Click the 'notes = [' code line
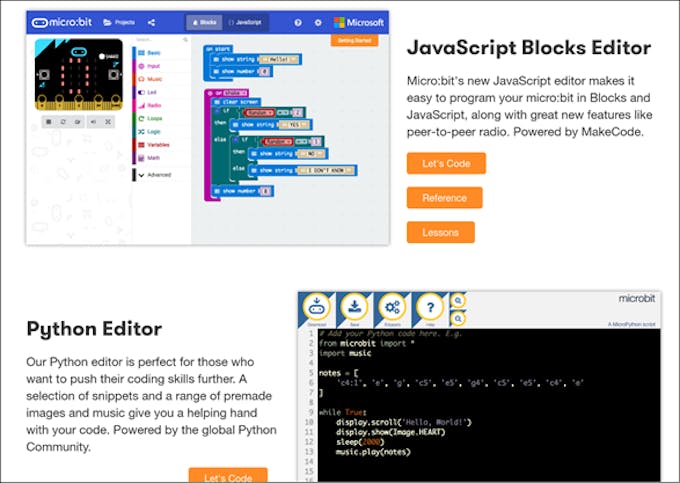680x483 pixels. 338,373
